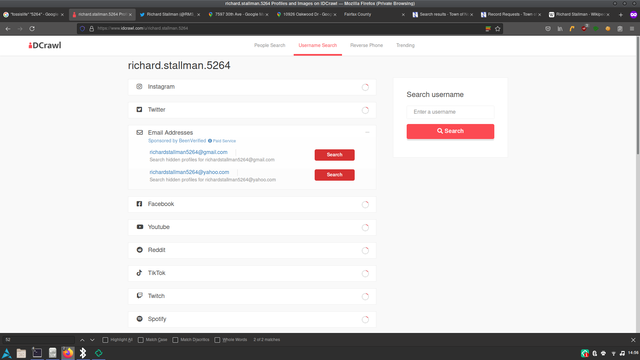Click the IDCrawl logo

pyautogui.click(x=45, y=45)
